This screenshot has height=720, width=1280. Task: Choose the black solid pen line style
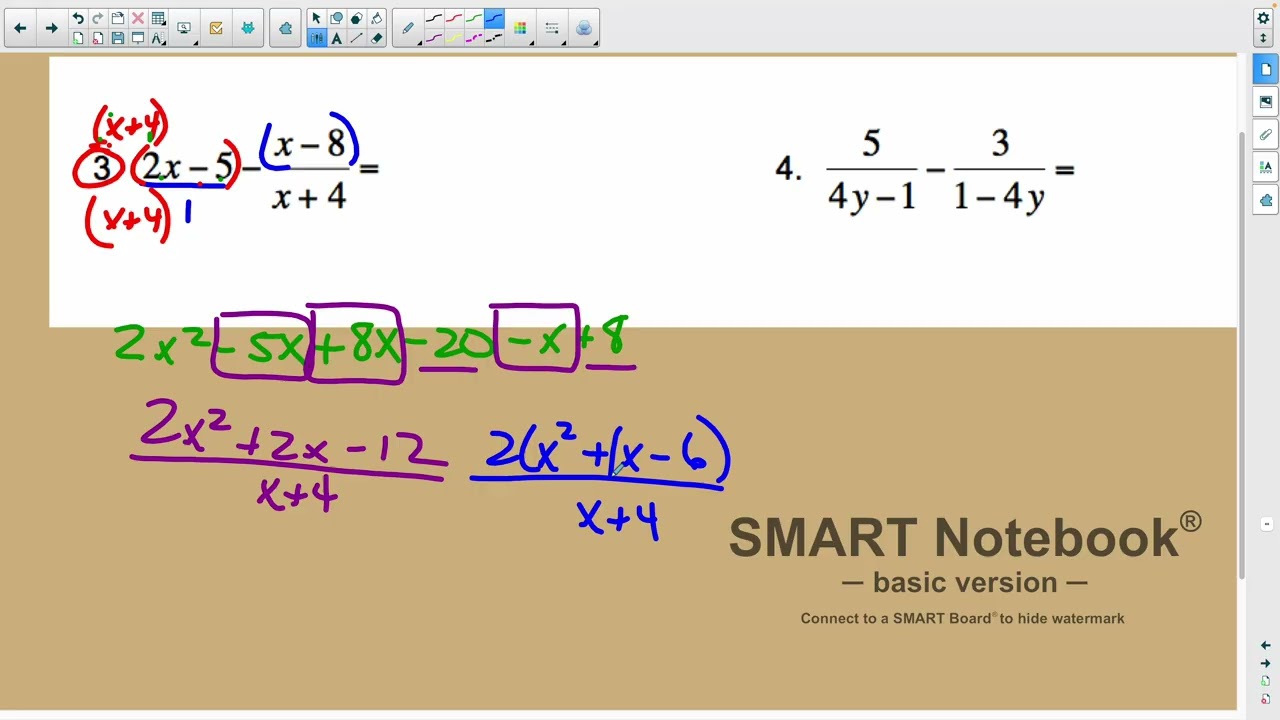point(434,18)
